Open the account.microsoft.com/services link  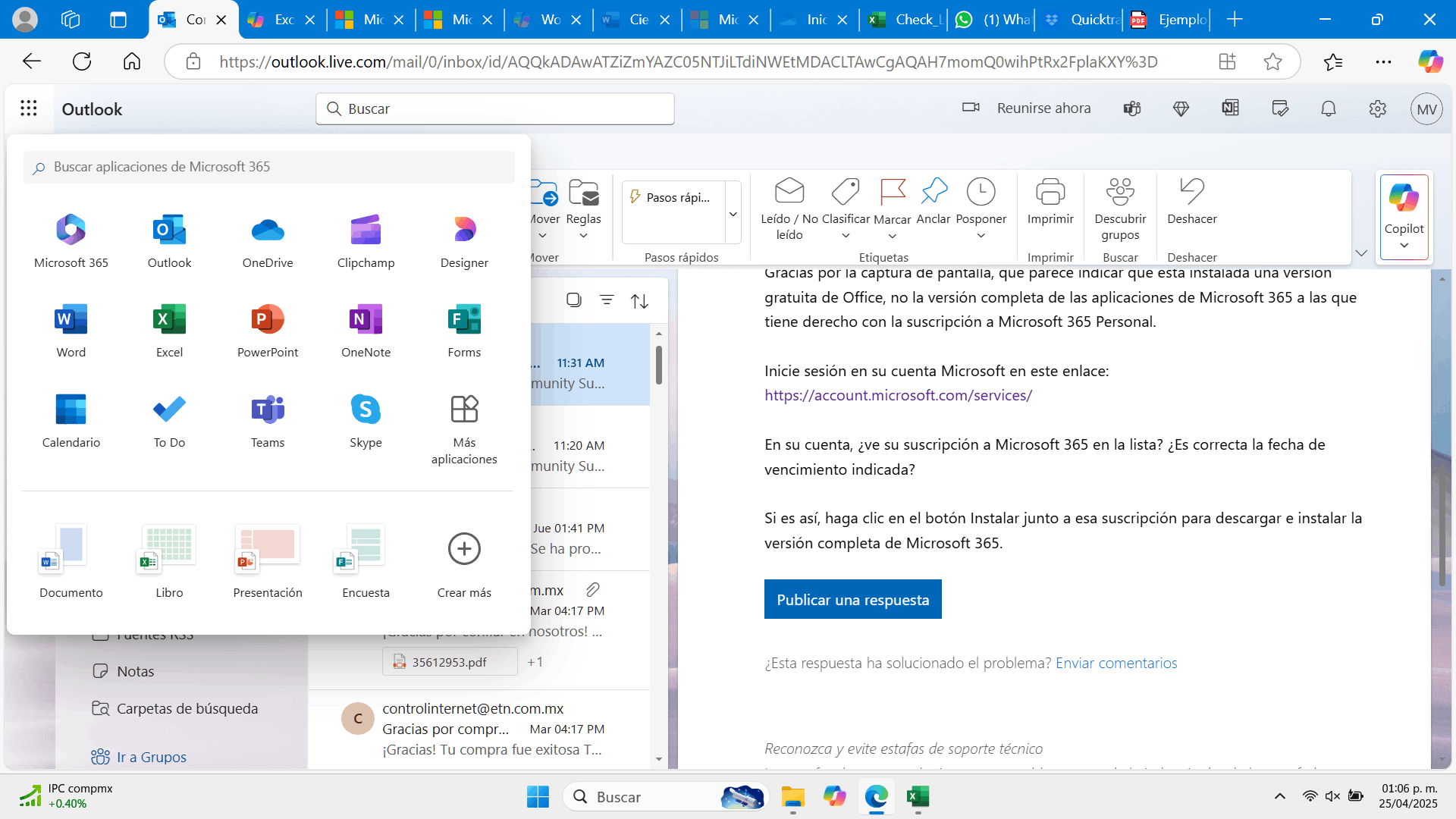point(898,395)
